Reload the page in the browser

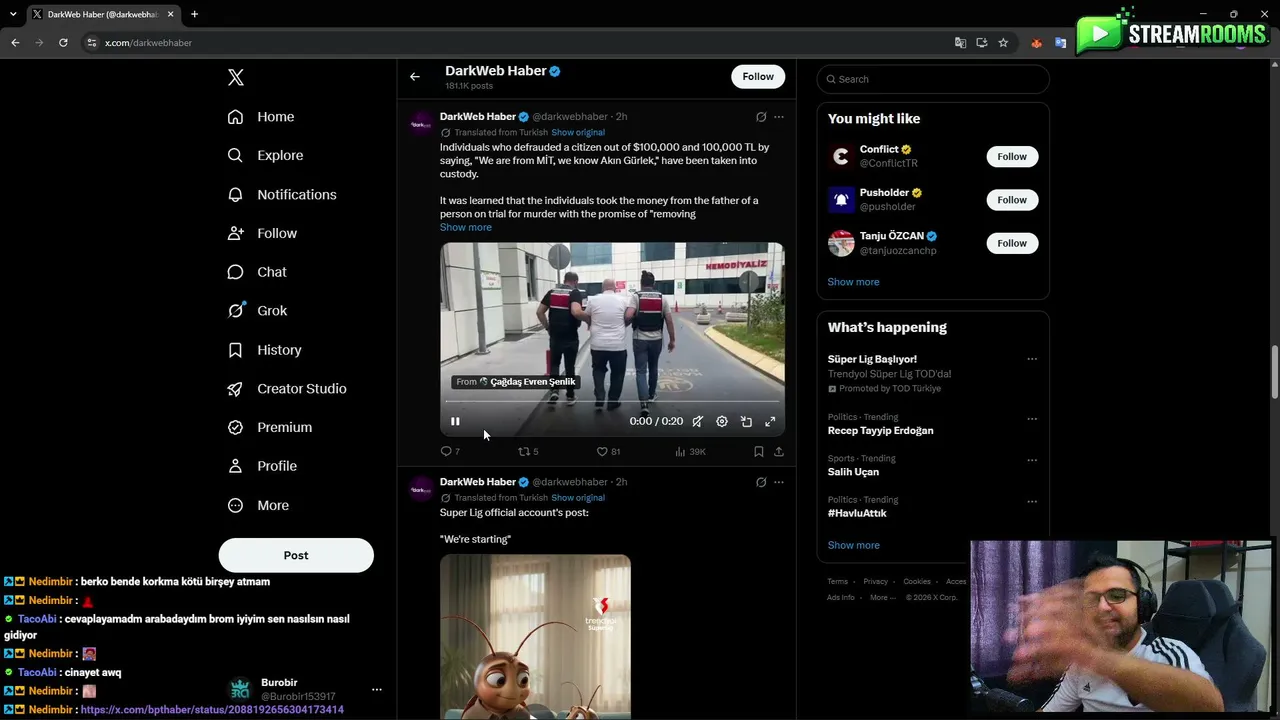tap(63, 43)
